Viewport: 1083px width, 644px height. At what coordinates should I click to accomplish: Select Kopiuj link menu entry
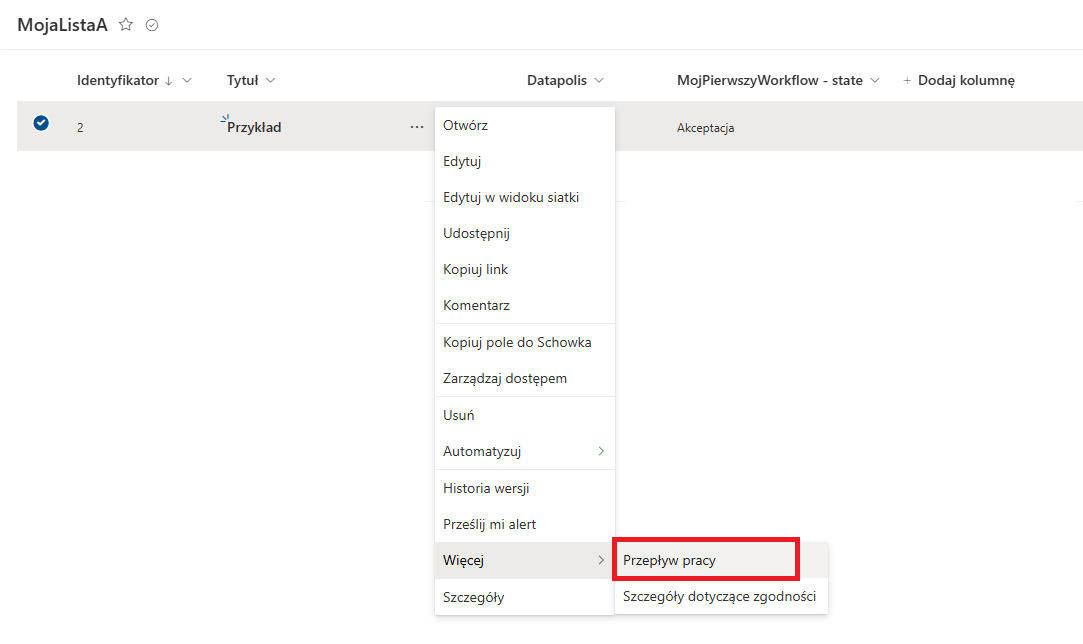point(475,269)
